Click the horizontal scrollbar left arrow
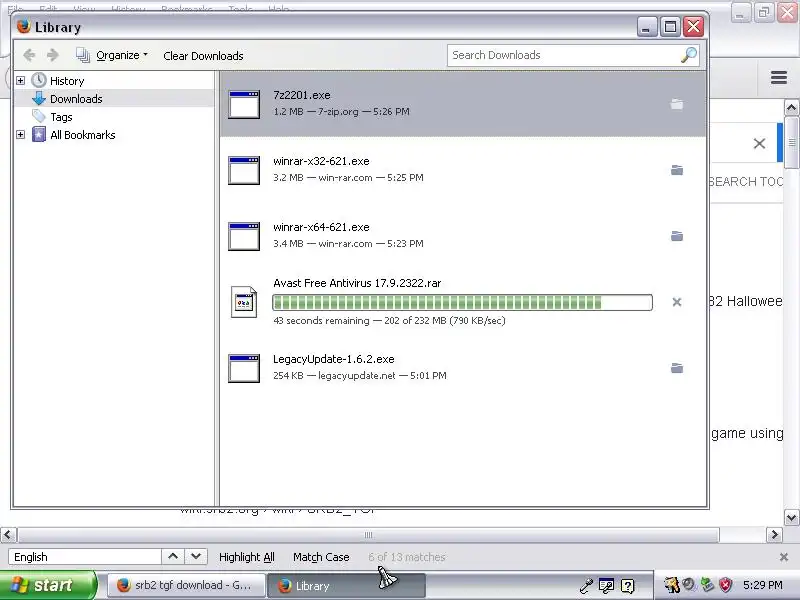Screen dimensions: 800x600 pyautogui.click(x=7, y=535)
